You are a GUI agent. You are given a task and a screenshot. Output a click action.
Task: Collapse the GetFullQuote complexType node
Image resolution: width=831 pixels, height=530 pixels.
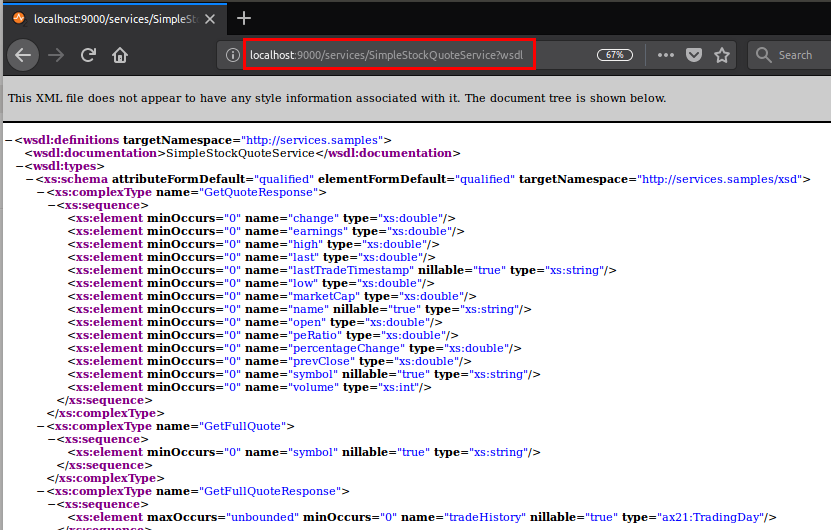click(x=39, y=426)
